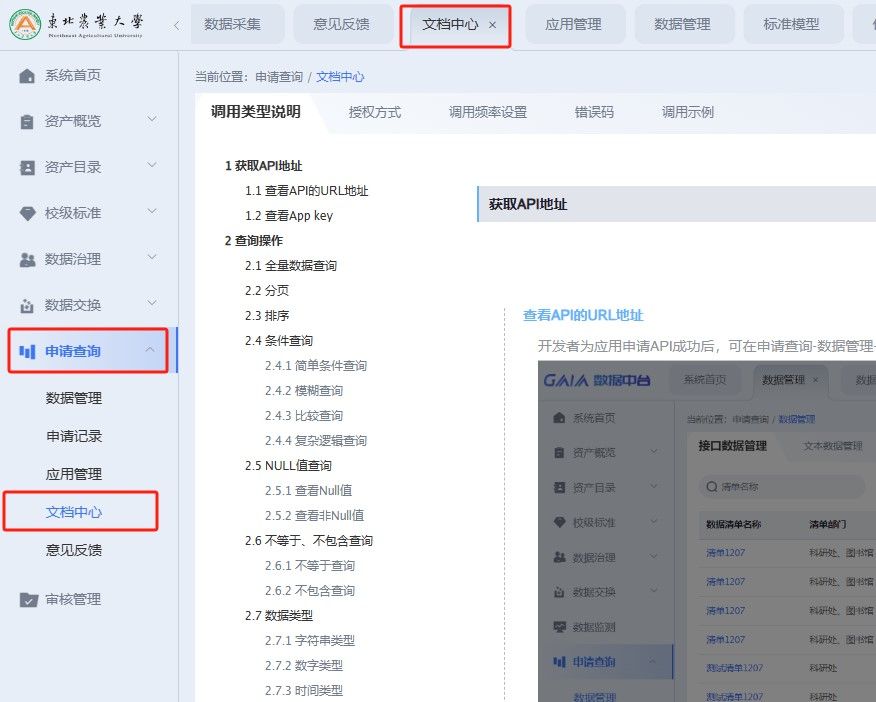The width and height of the screenshot is (876, 702).
Task: Click the 审核管理 checkmark icon
Action: (x=27, y=600)
